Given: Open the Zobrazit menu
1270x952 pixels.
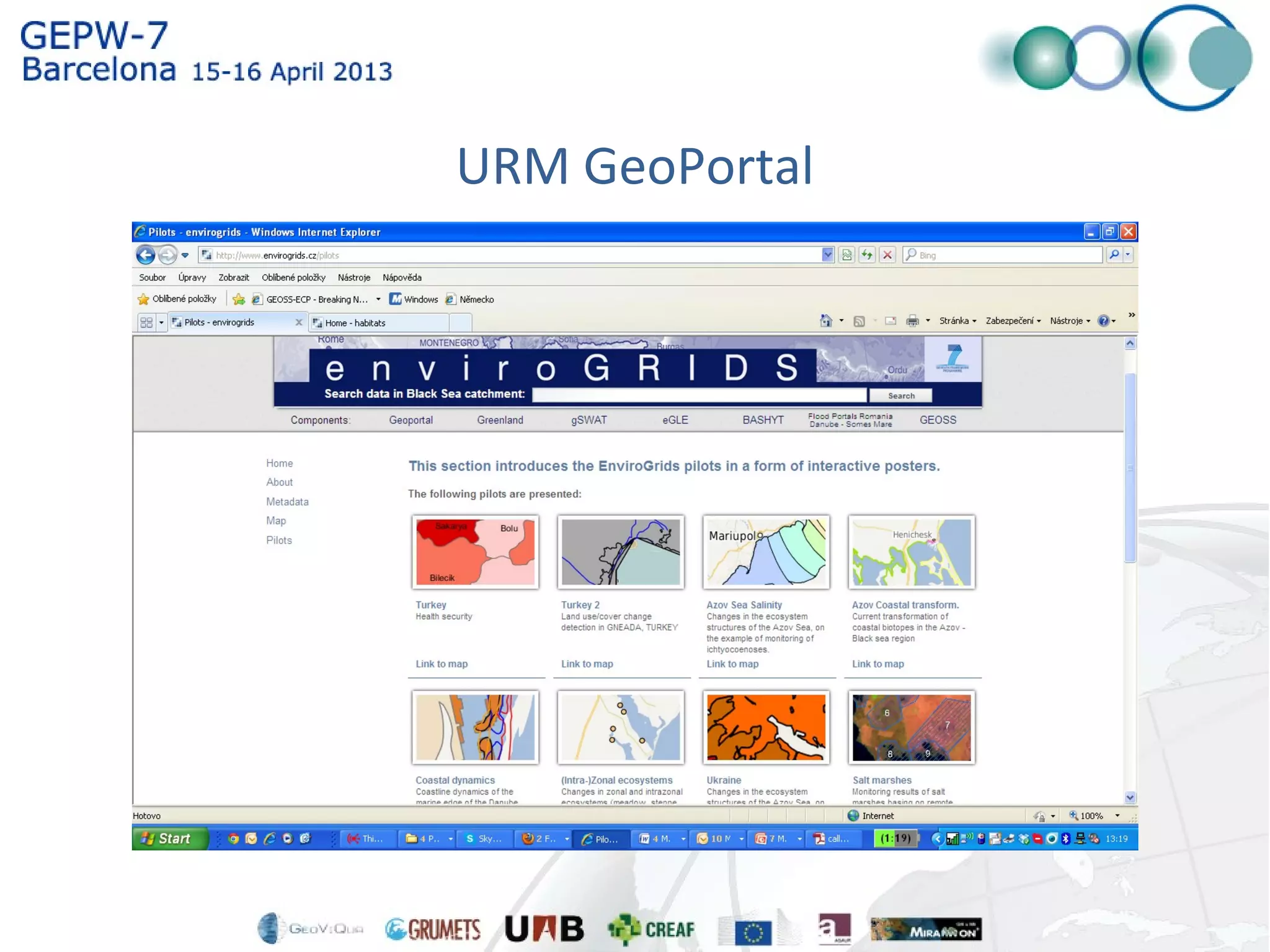Looking at the screenshot, I should [x=234, y=278].
